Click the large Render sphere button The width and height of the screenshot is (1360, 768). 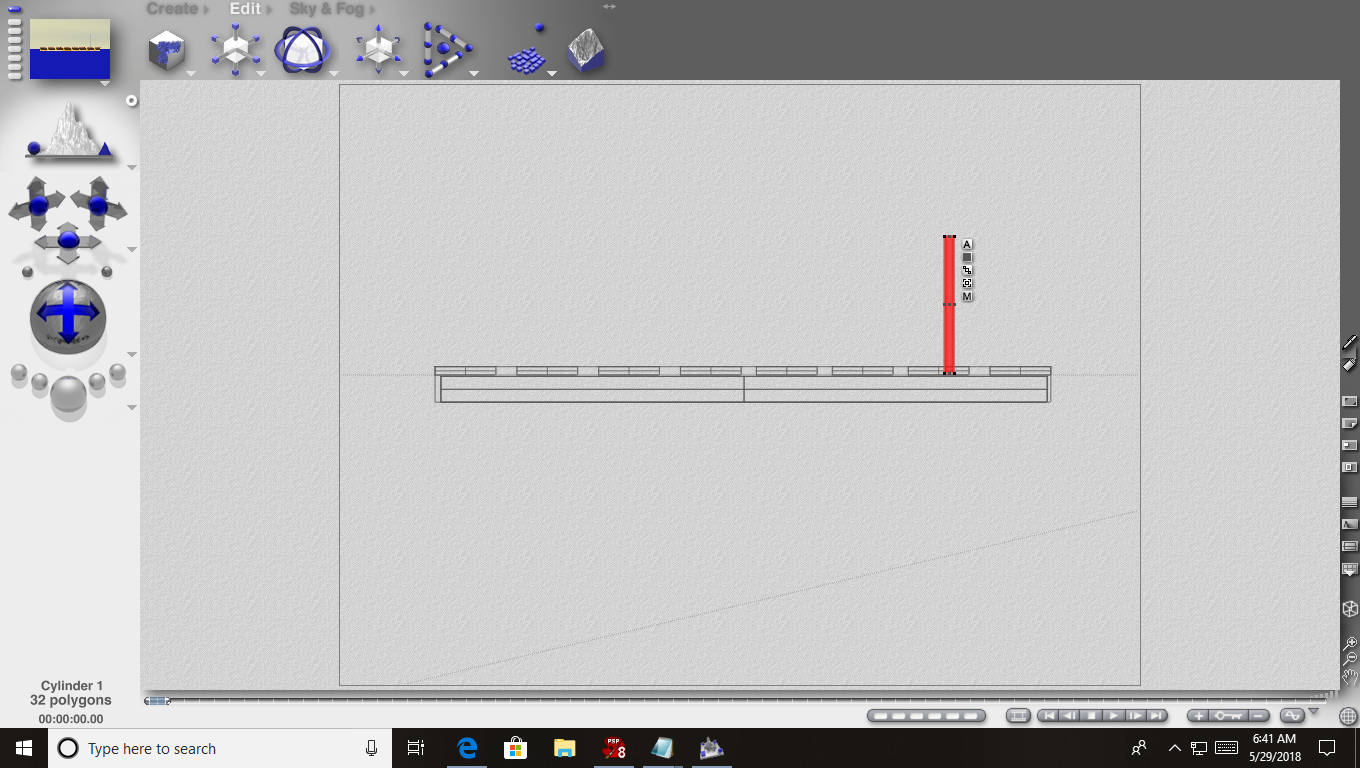[x=68, y=396]
